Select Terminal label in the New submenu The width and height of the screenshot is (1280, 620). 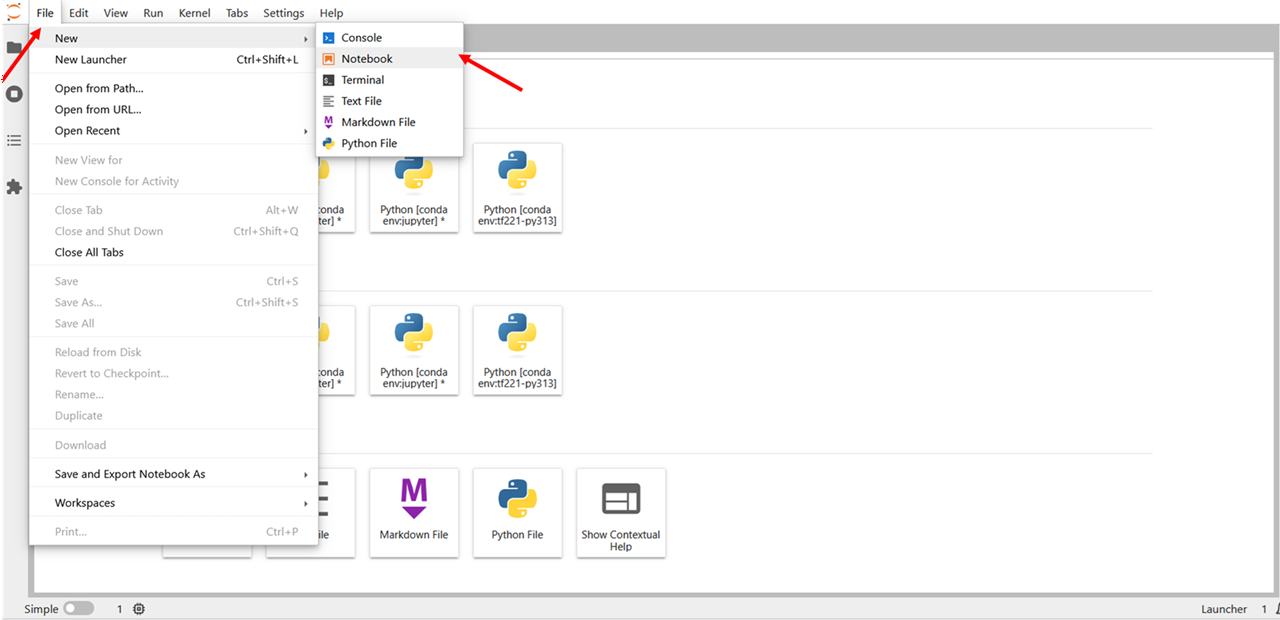(x=363, y=80)
